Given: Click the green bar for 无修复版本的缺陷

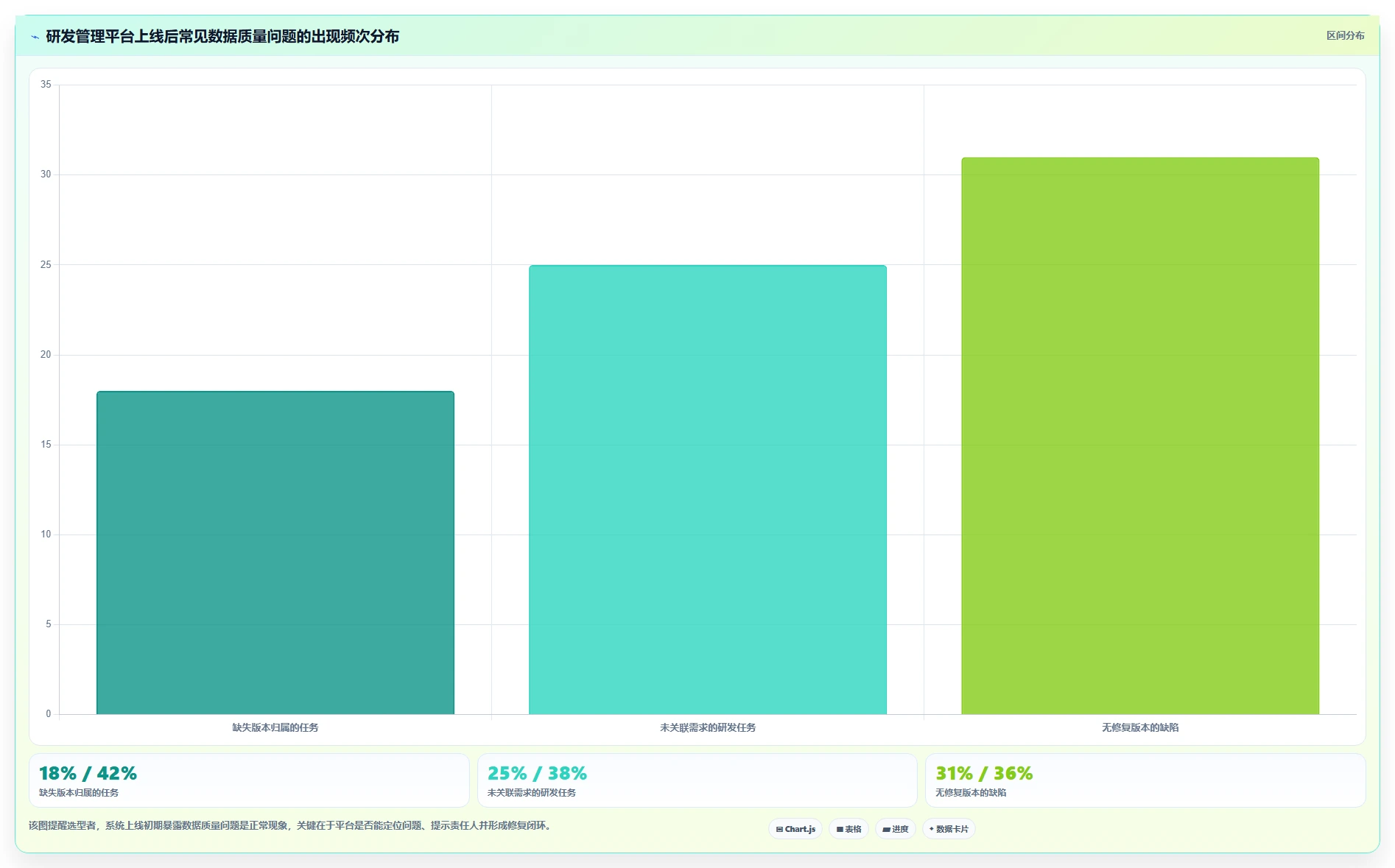Looking at the screenshot, I should [1140, 436].
